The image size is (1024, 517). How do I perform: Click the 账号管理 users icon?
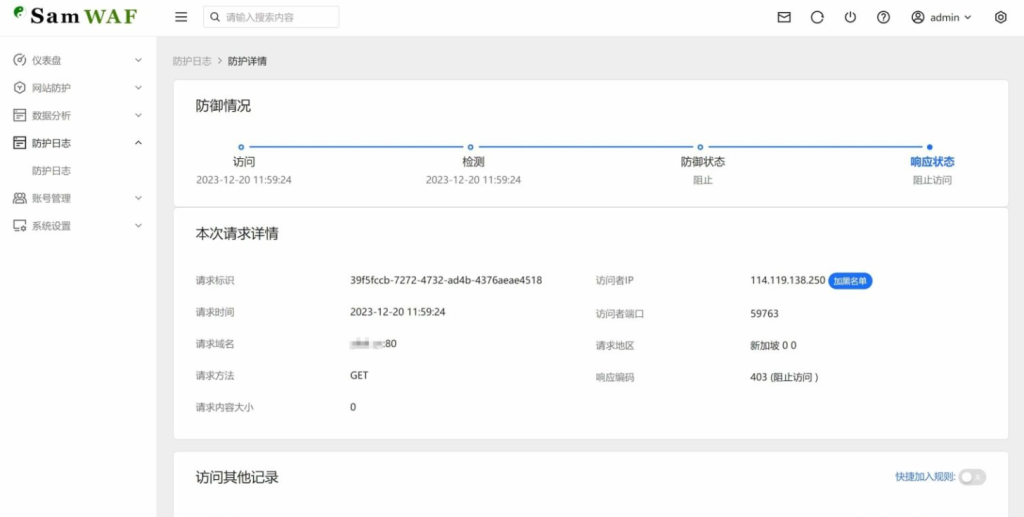point(20,198)
